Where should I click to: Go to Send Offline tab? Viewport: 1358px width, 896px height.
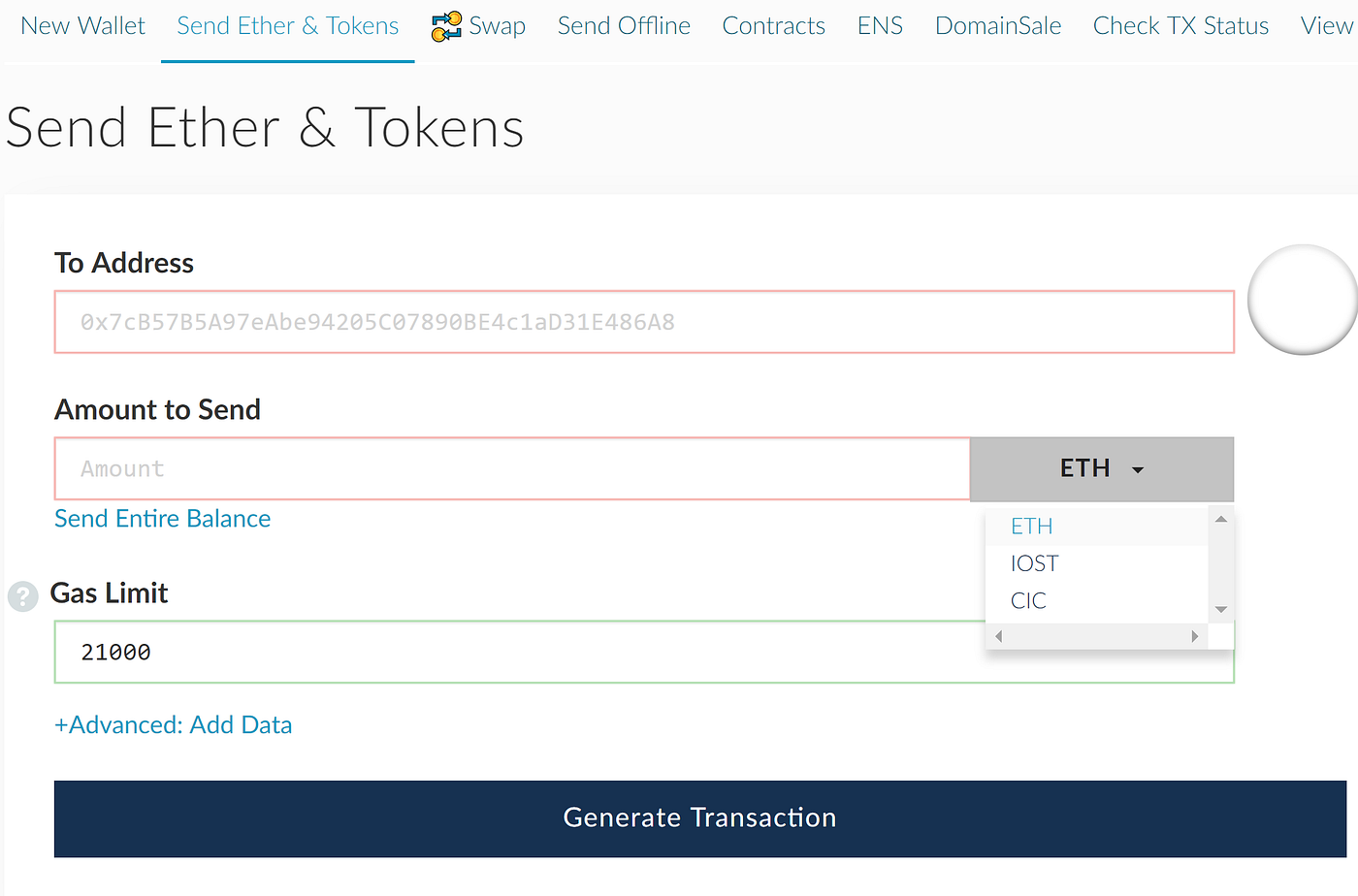pos(624,26)
